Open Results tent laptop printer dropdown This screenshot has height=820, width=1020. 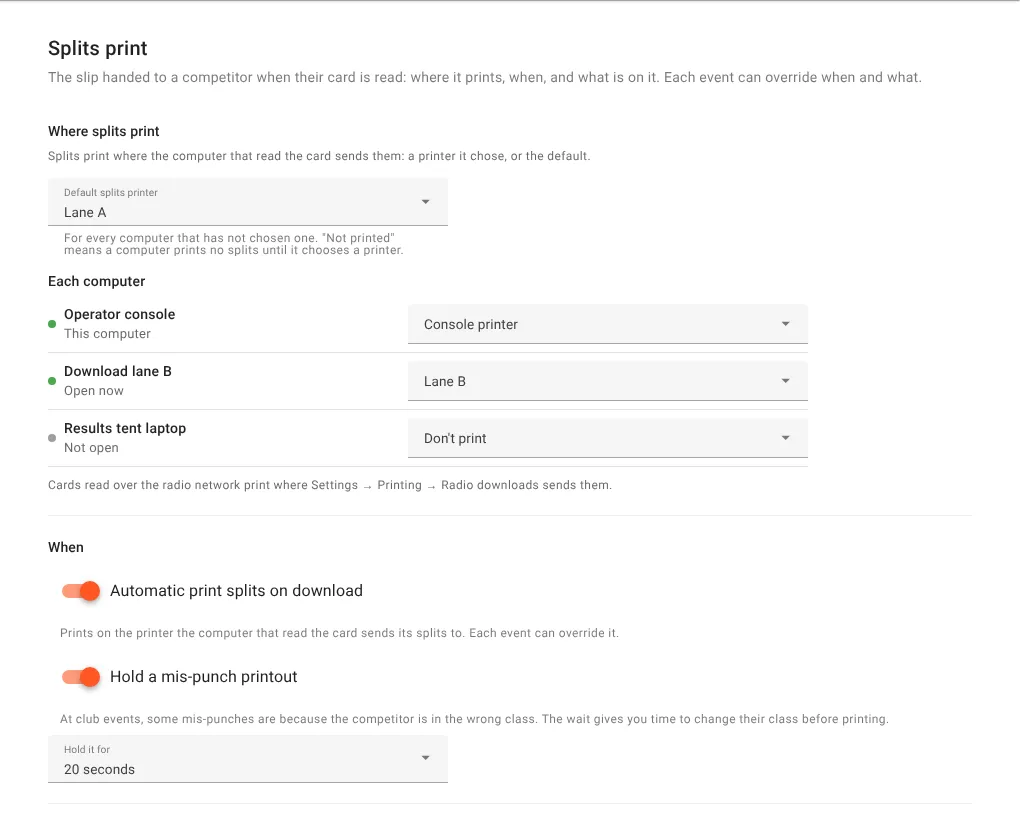coord(608,438)
